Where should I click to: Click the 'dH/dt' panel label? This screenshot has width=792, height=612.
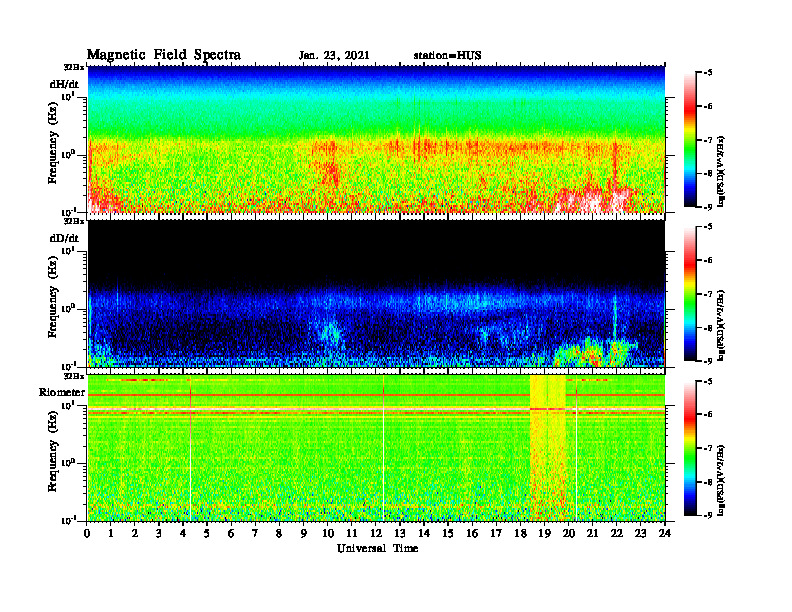click(x=64, y=84)
